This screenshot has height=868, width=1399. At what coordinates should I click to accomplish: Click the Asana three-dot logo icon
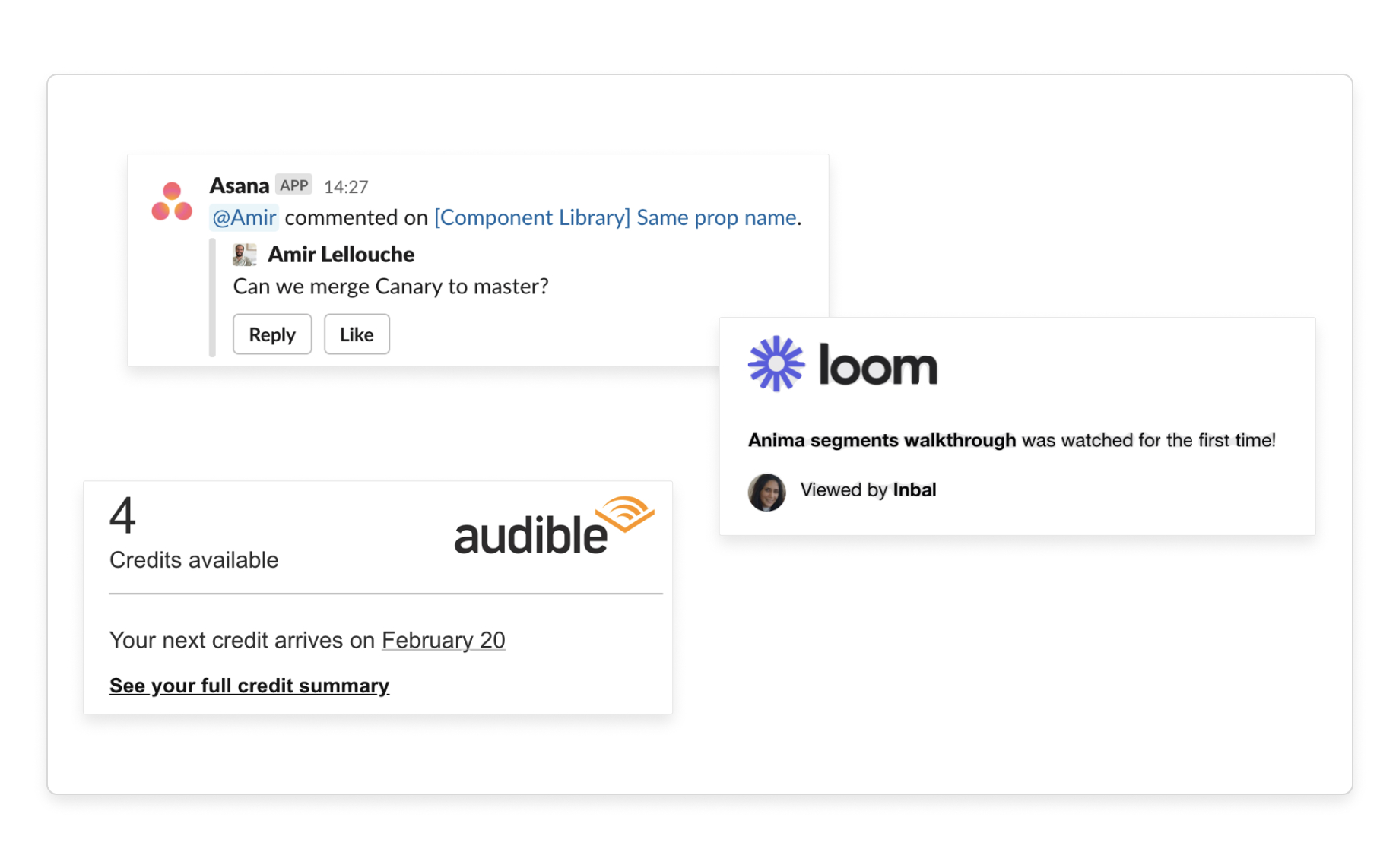[172, 201]
